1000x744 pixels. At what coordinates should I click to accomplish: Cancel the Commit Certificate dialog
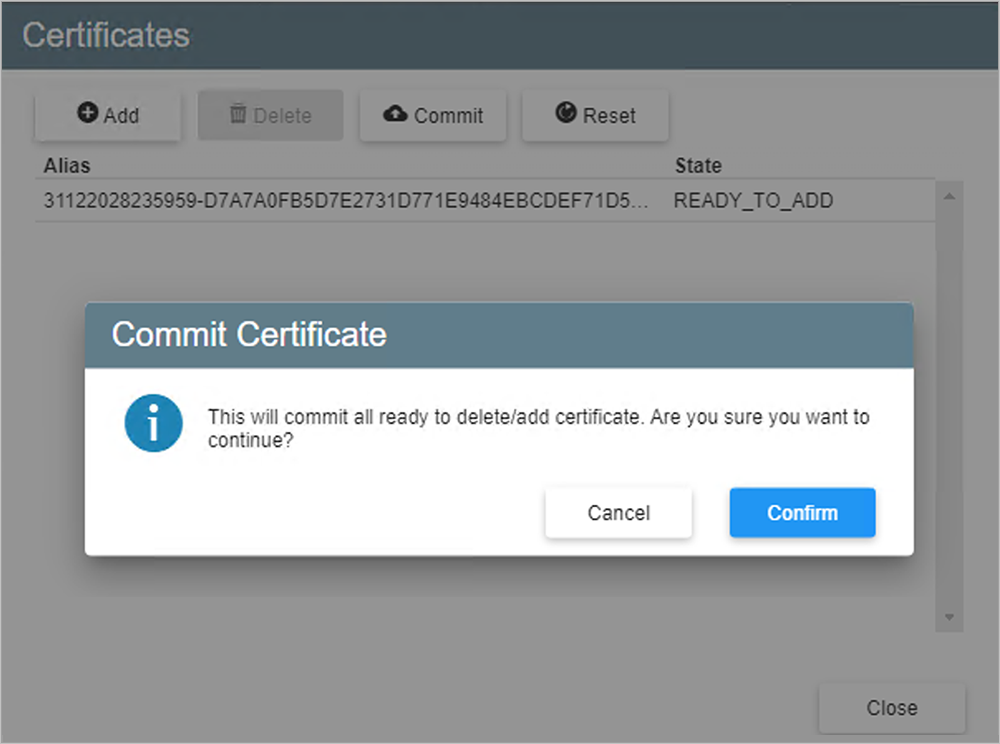pyautogui.click(x=618, y=513)
